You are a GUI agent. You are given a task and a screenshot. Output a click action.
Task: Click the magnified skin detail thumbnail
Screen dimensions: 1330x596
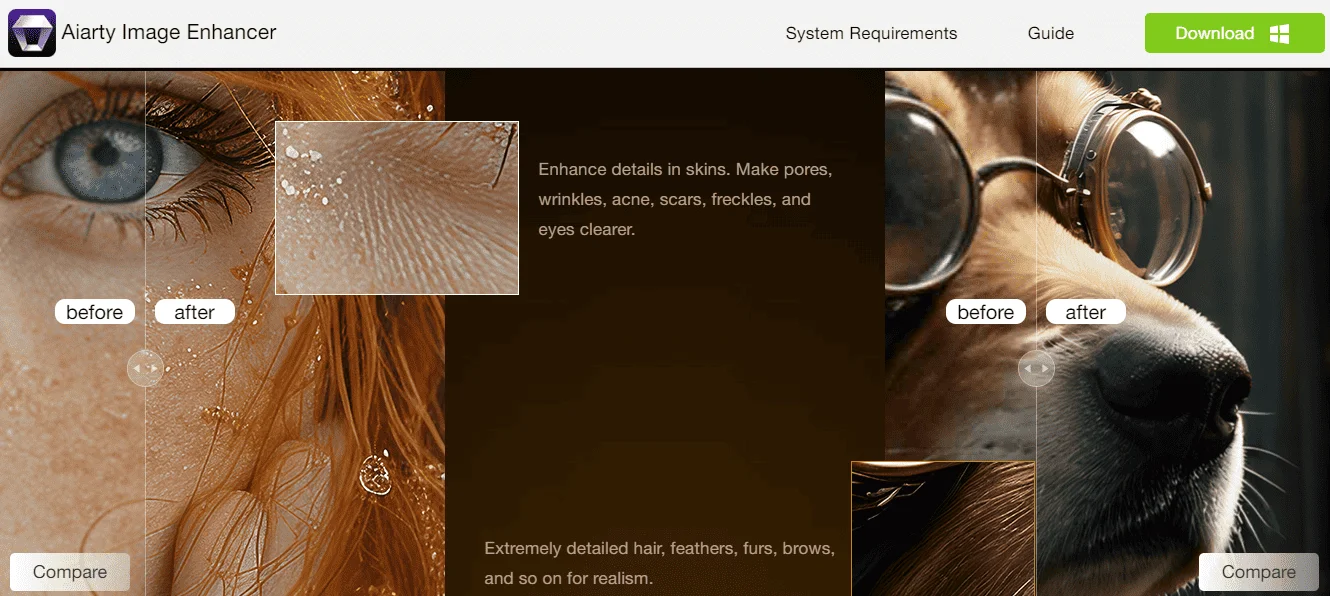click(x=397, y=208)
